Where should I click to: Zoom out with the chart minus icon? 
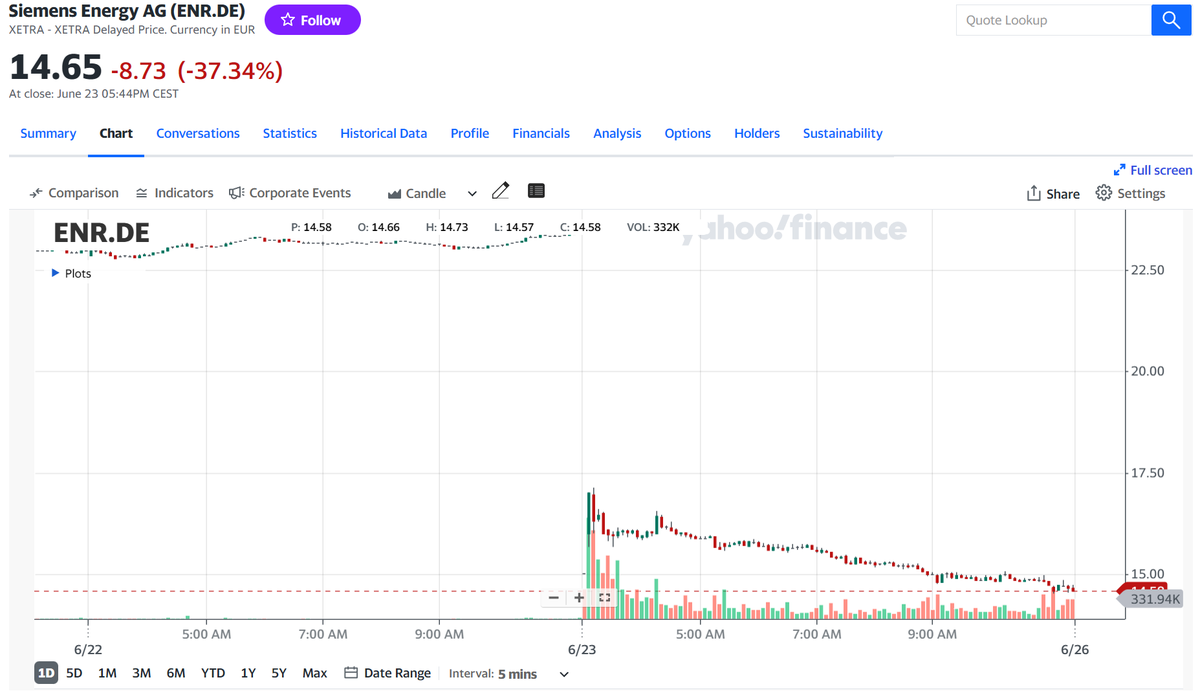554,598
